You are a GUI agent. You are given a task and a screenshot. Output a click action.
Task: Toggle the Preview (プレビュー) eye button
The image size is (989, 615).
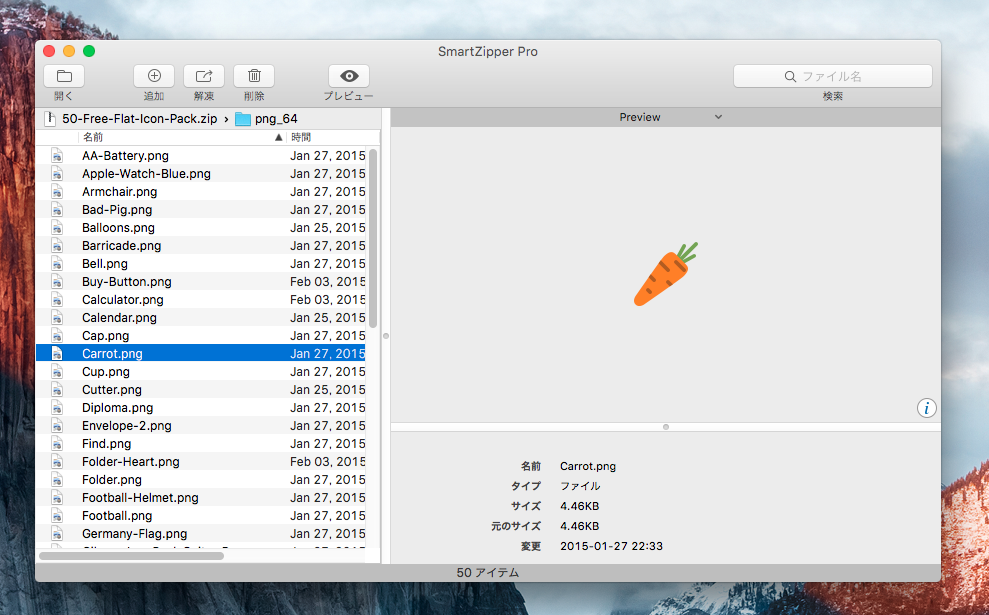(348, 76)
